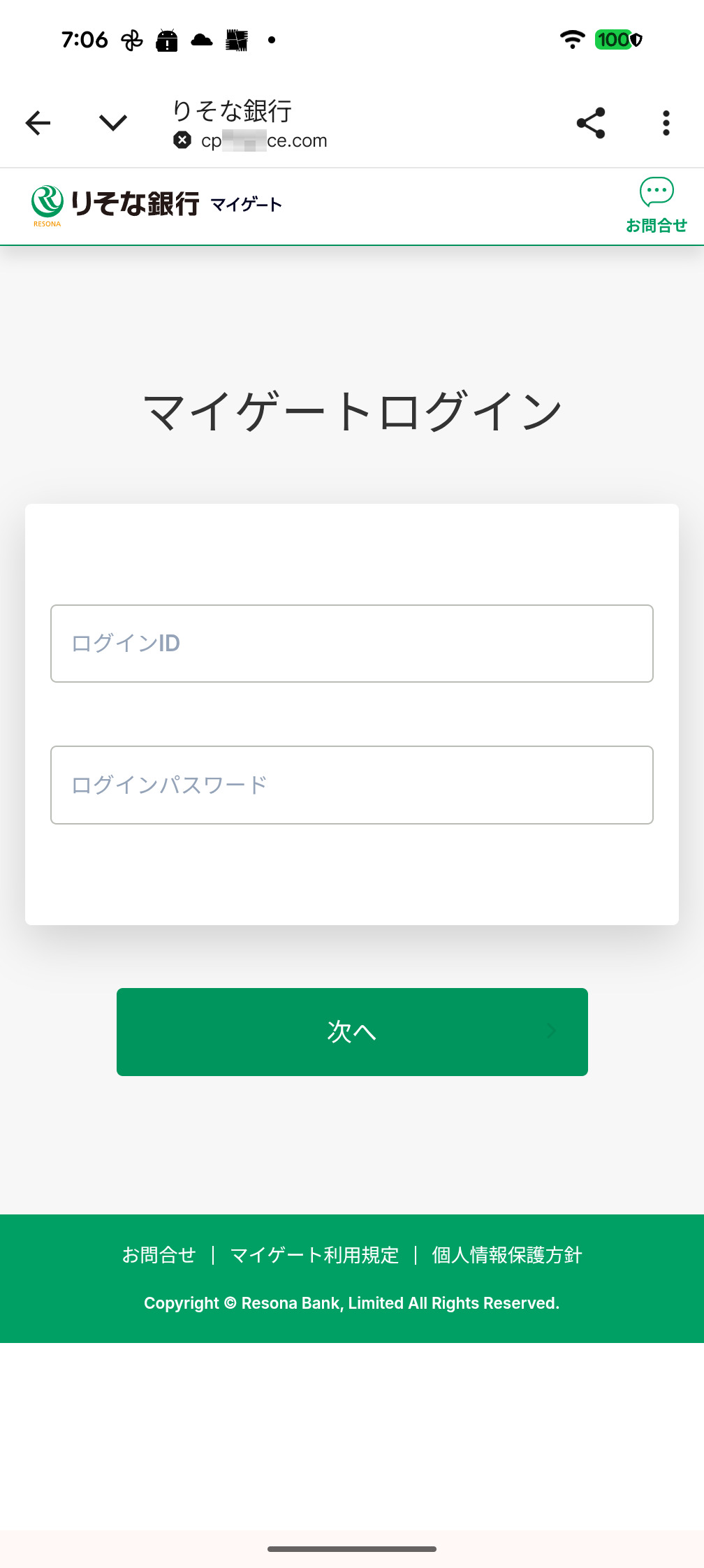Tap the battery indicator in status bar

[618, 40]
